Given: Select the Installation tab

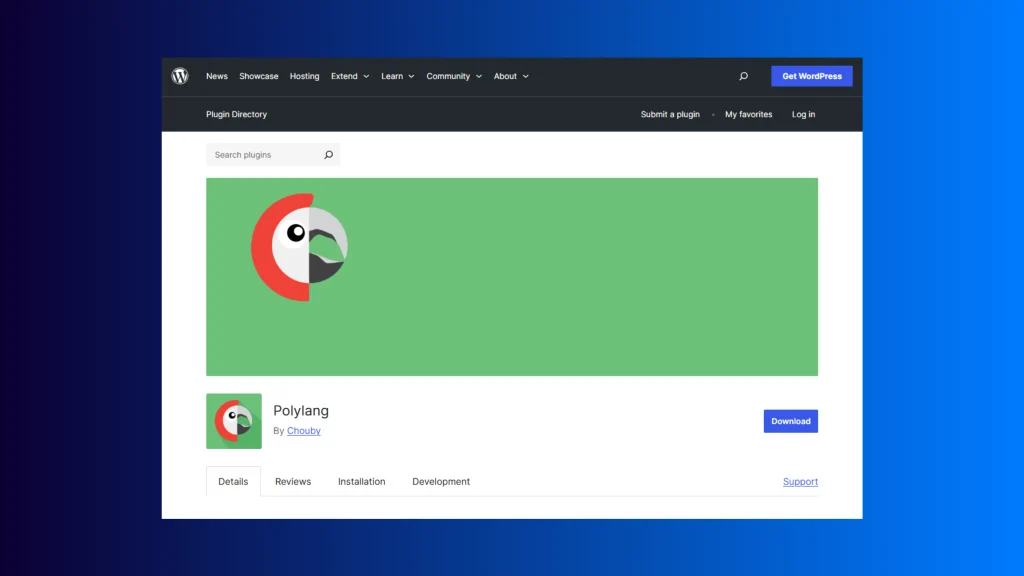Looking at the screenshot, I should click(x=361, y=482).
